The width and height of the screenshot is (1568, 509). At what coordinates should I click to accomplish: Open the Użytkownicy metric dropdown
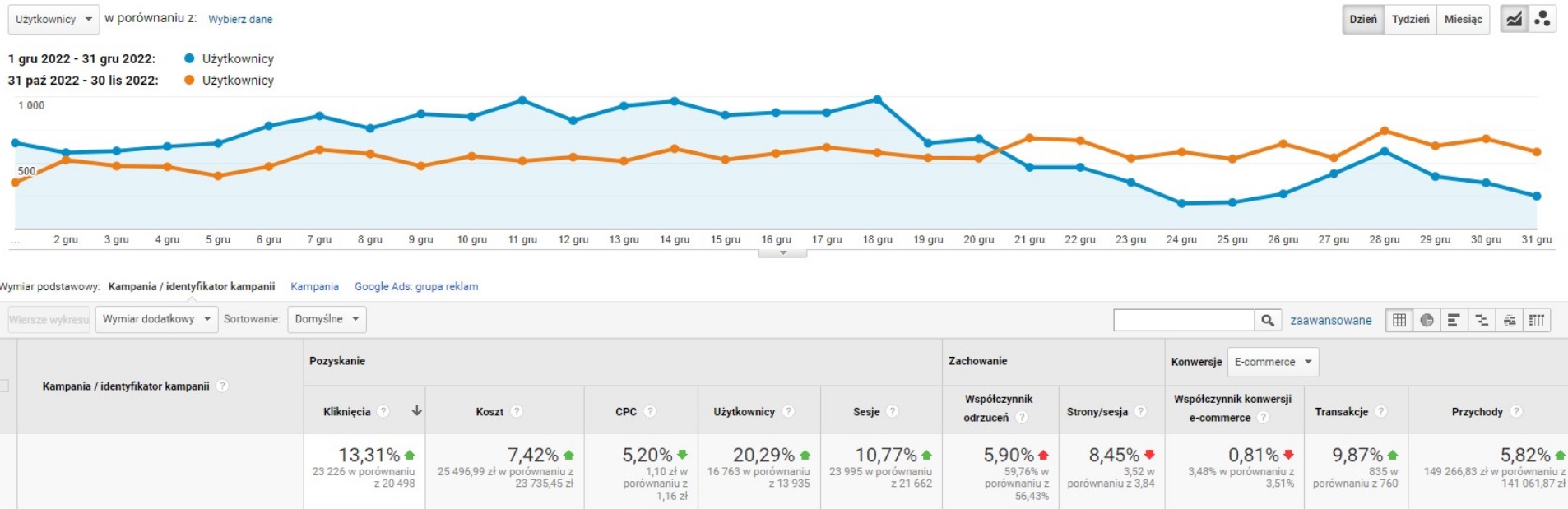tap(53, 19)
